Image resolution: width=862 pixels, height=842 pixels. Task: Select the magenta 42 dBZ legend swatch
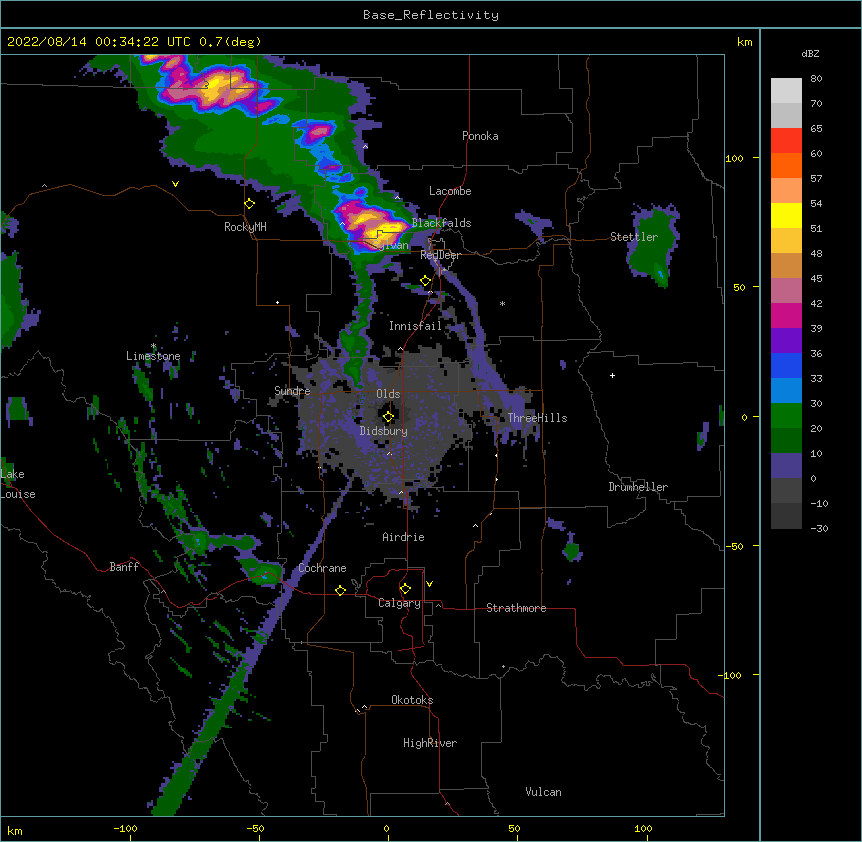(786, 315)
